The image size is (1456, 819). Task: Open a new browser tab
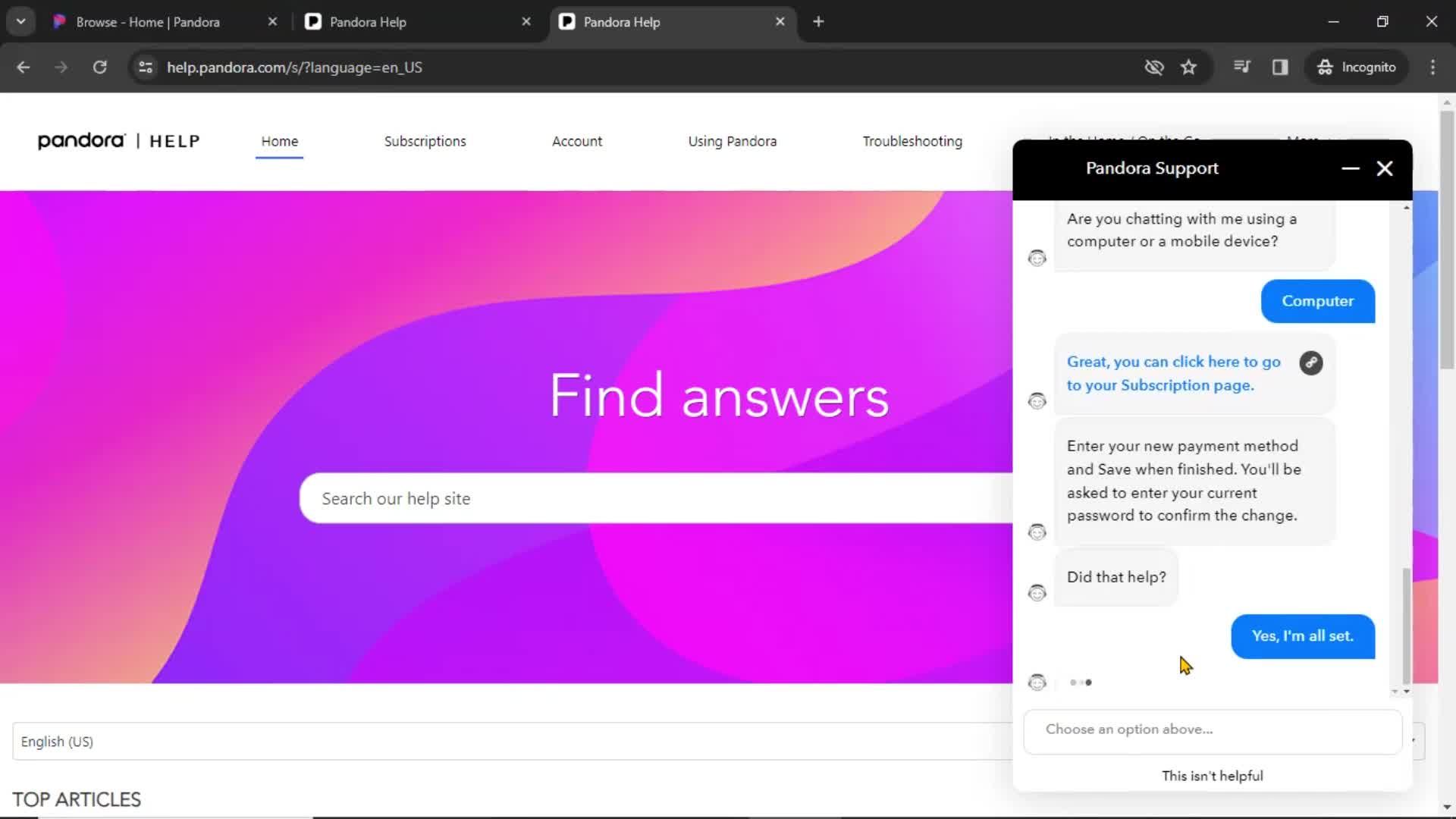(x=818, y=22)
